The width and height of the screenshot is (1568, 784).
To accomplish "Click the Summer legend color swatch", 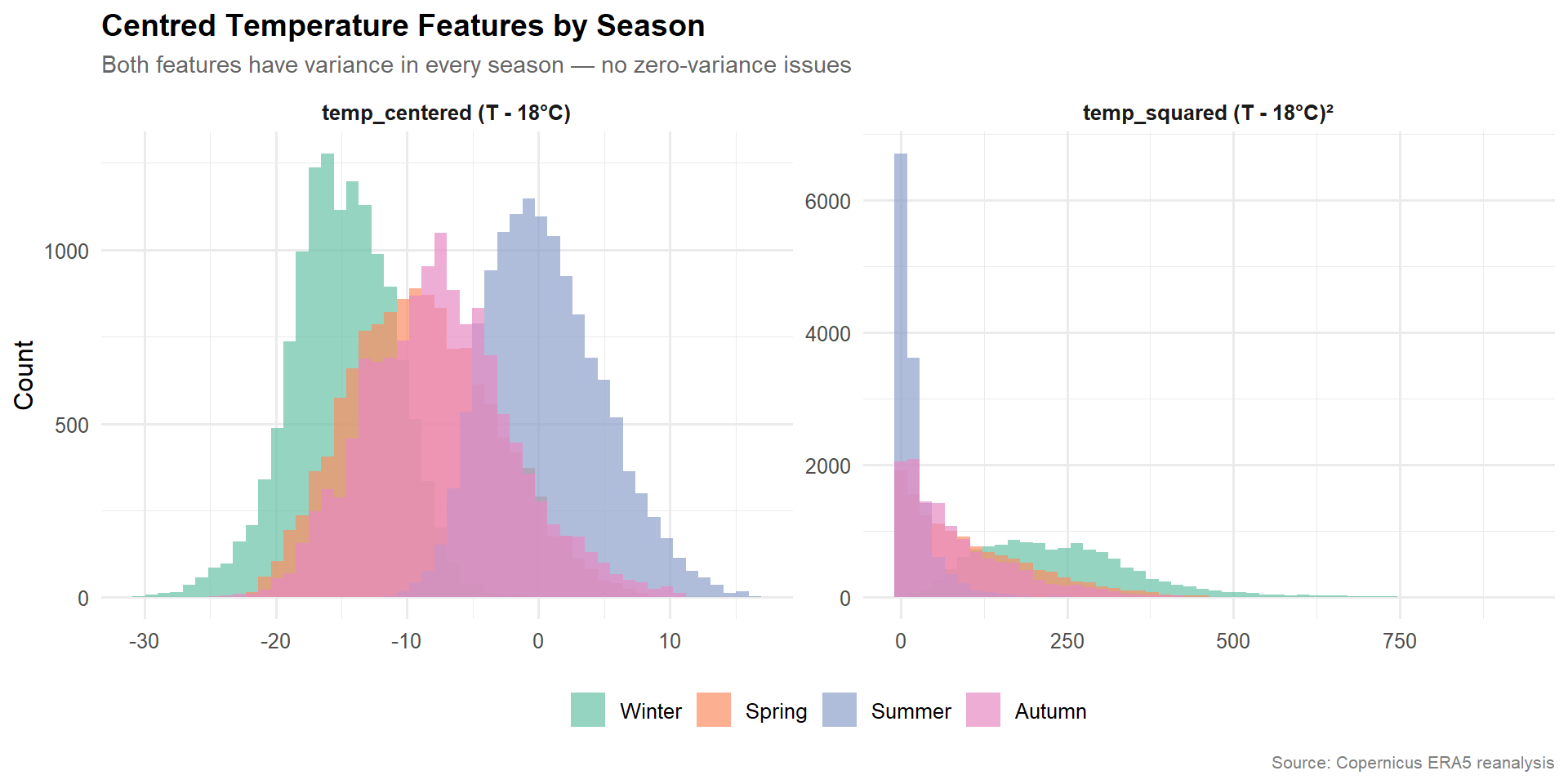I will tap(839, 710).
